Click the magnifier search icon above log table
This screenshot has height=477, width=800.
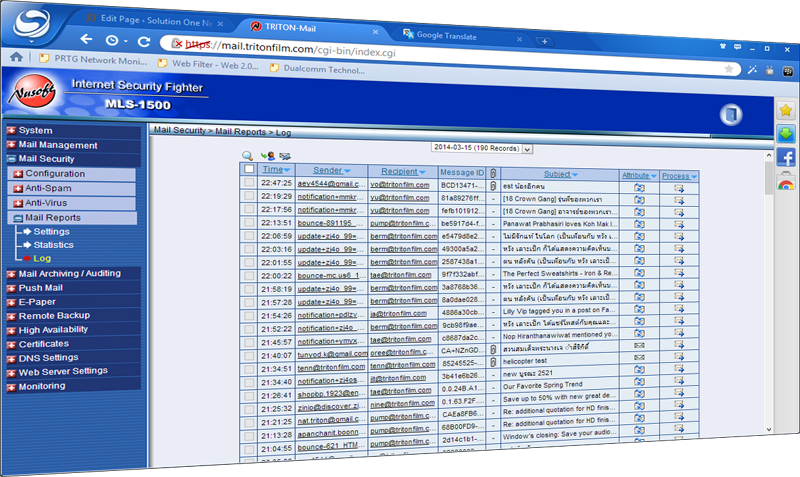click(x=247, y=156)
